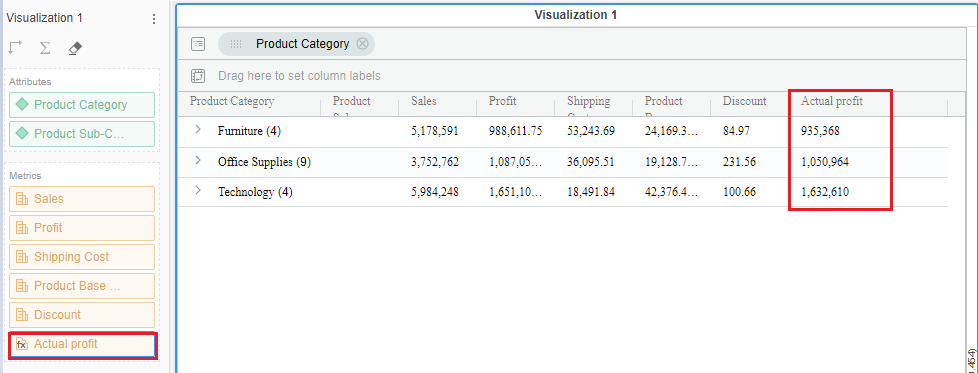Image resolution: width=978 pixels, height=373 pixels.
Task: Click the eraser clear icon
Action: (x=75, y=48)
